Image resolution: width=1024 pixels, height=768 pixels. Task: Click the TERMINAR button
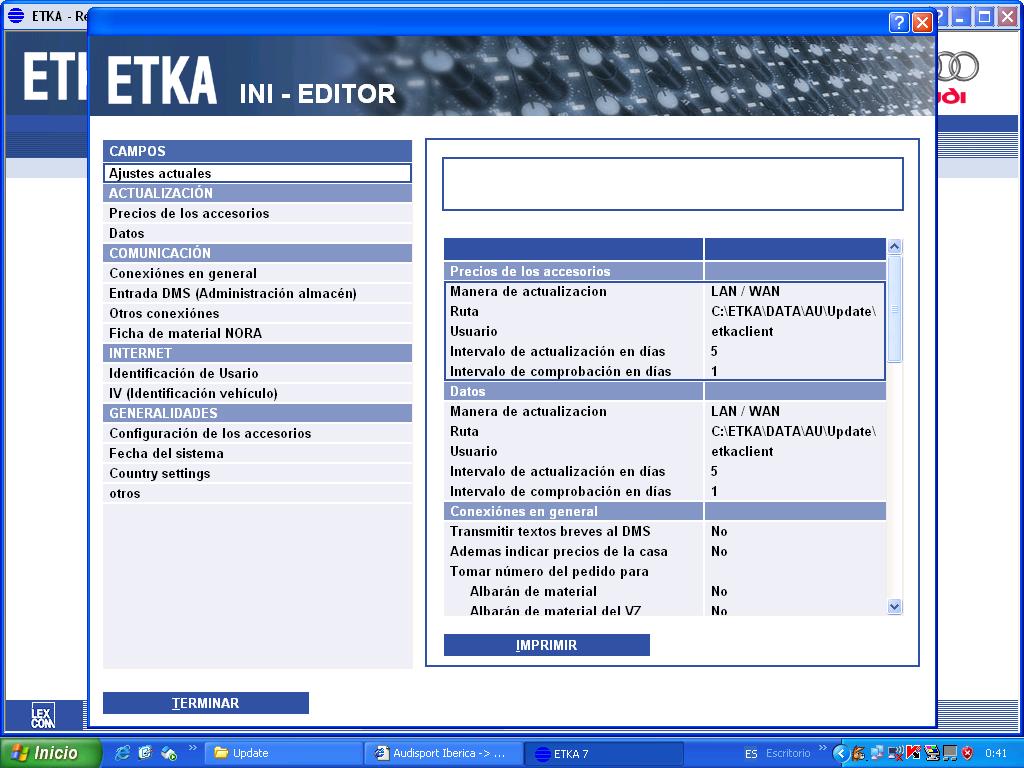[206, 703]
